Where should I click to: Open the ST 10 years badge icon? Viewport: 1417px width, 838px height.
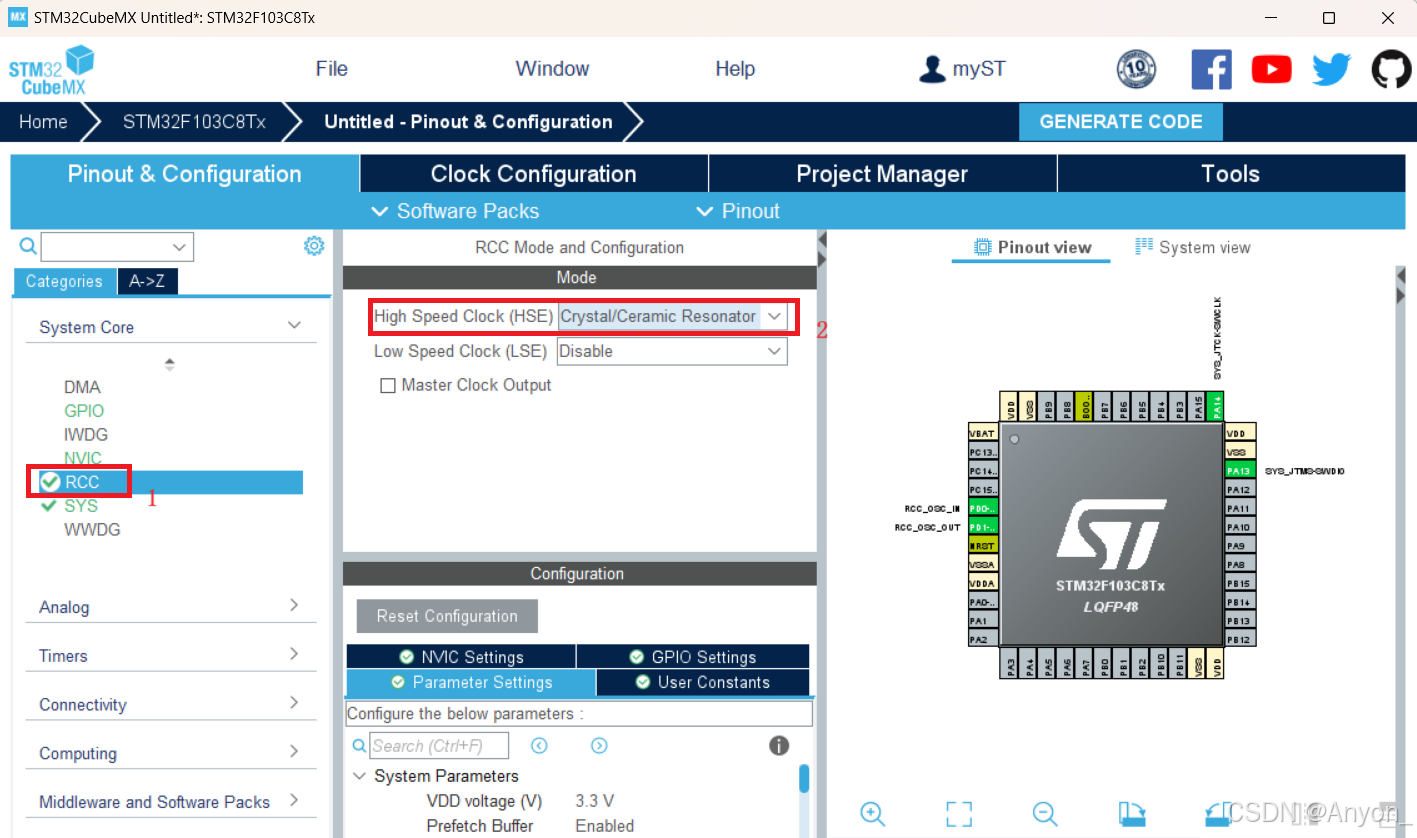click(x=1136, y=70)
